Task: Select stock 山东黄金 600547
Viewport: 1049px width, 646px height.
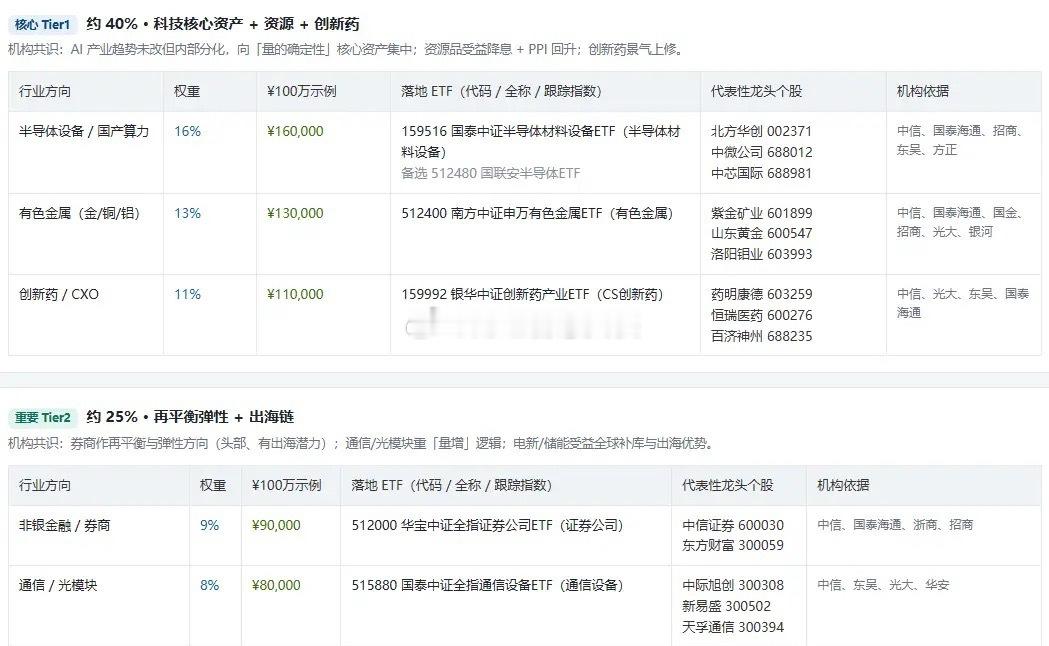Action: pos(761,233)
